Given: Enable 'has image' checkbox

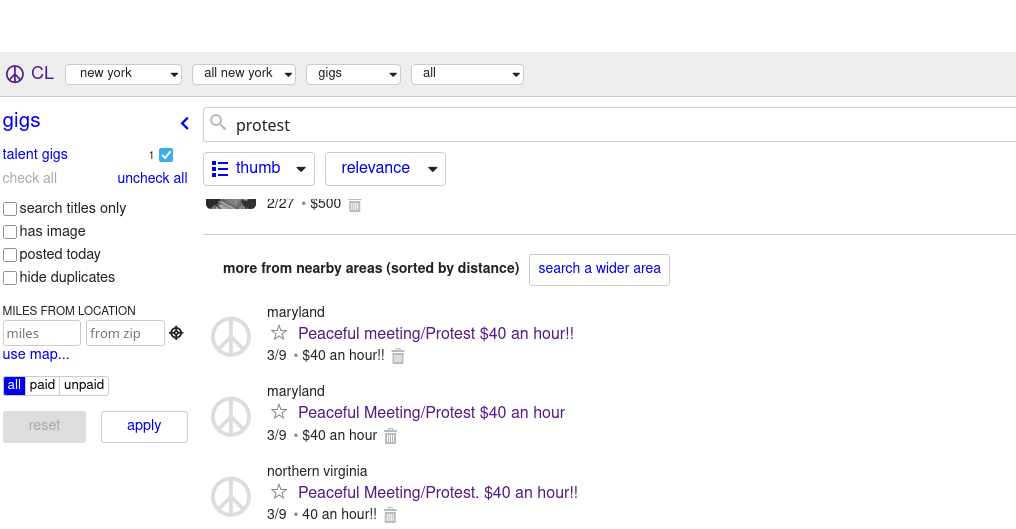Looking at the screenshot, I should click(x=10, y=232).
